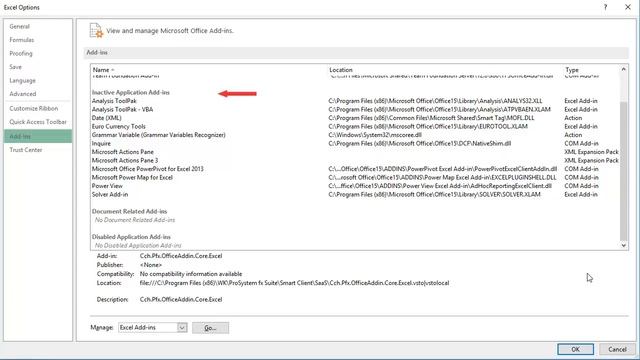Screen dimensions: 640x360
Task: Click the SOLVER.XLAM location path
Action: [434, 195]
